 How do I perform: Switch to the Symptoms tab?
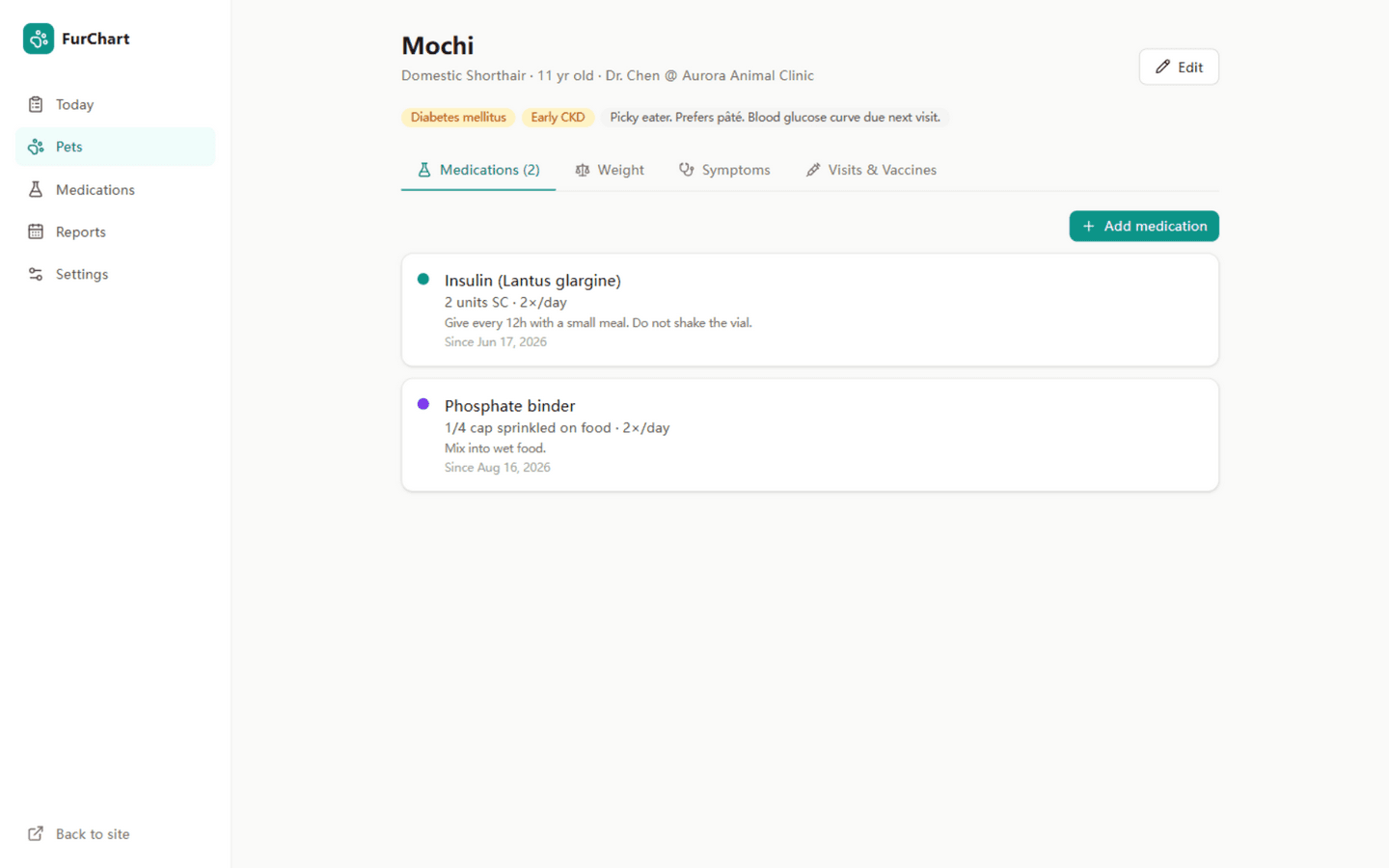coord(724,170)
